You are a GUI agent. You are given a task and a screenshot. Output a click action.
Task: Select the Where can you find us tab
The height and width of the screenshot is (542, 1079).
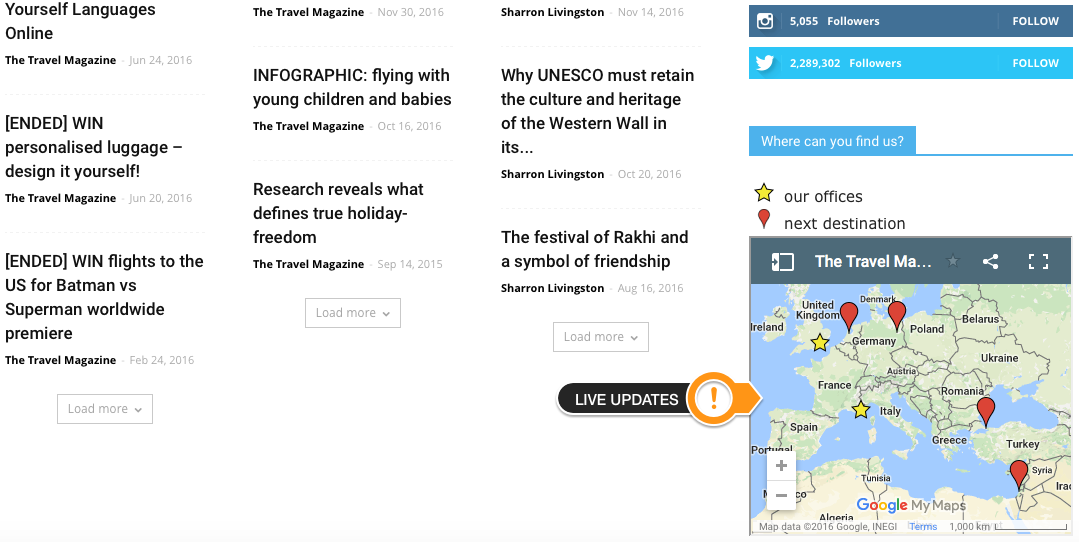click(832, 142)
